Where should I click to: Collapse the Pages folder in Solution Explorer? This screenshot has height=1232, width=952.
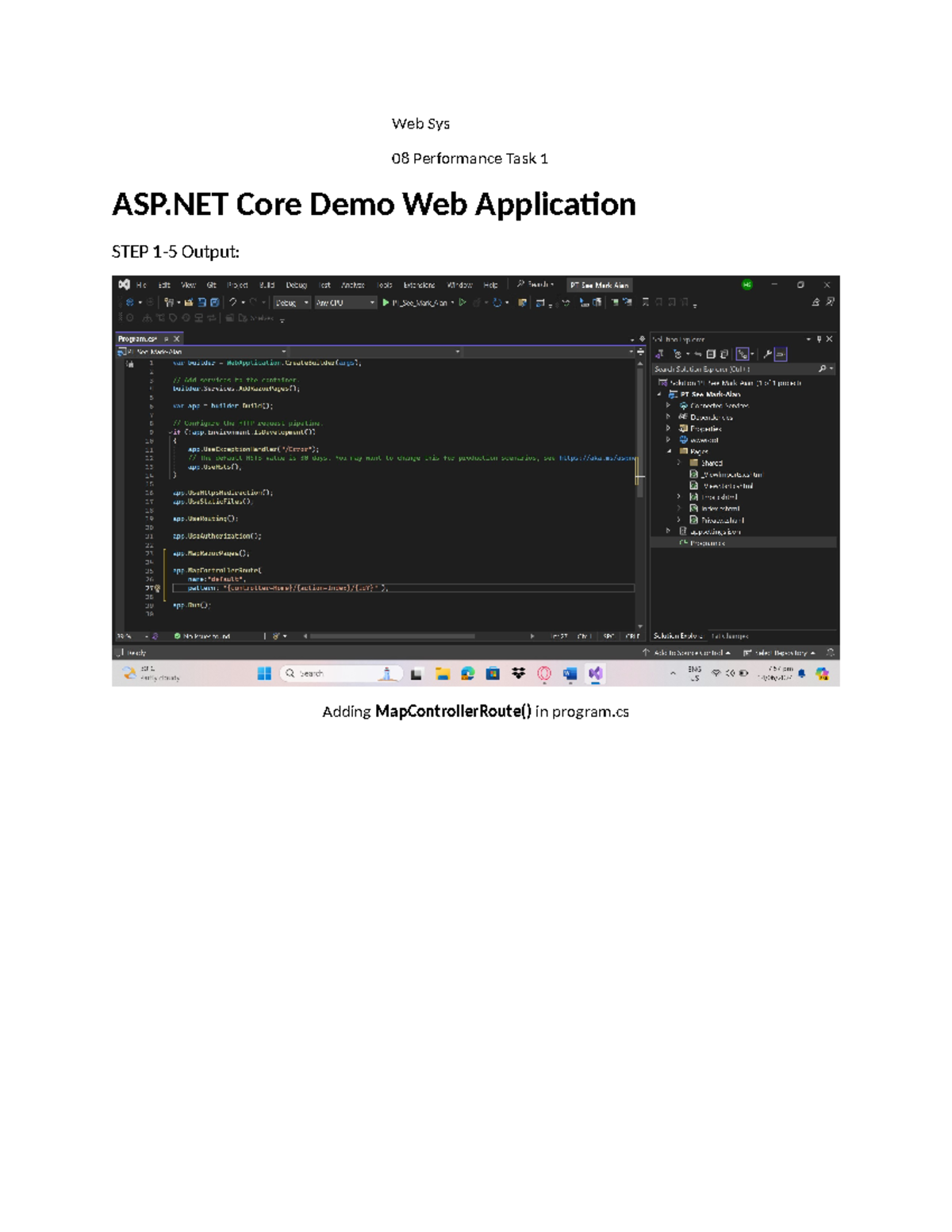coord(669,452)
